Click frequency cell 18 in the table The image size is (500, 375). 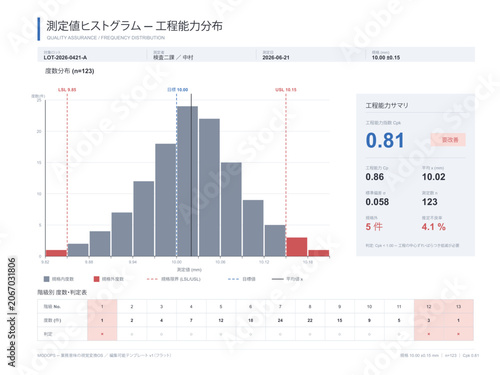[x=251, y=320]
